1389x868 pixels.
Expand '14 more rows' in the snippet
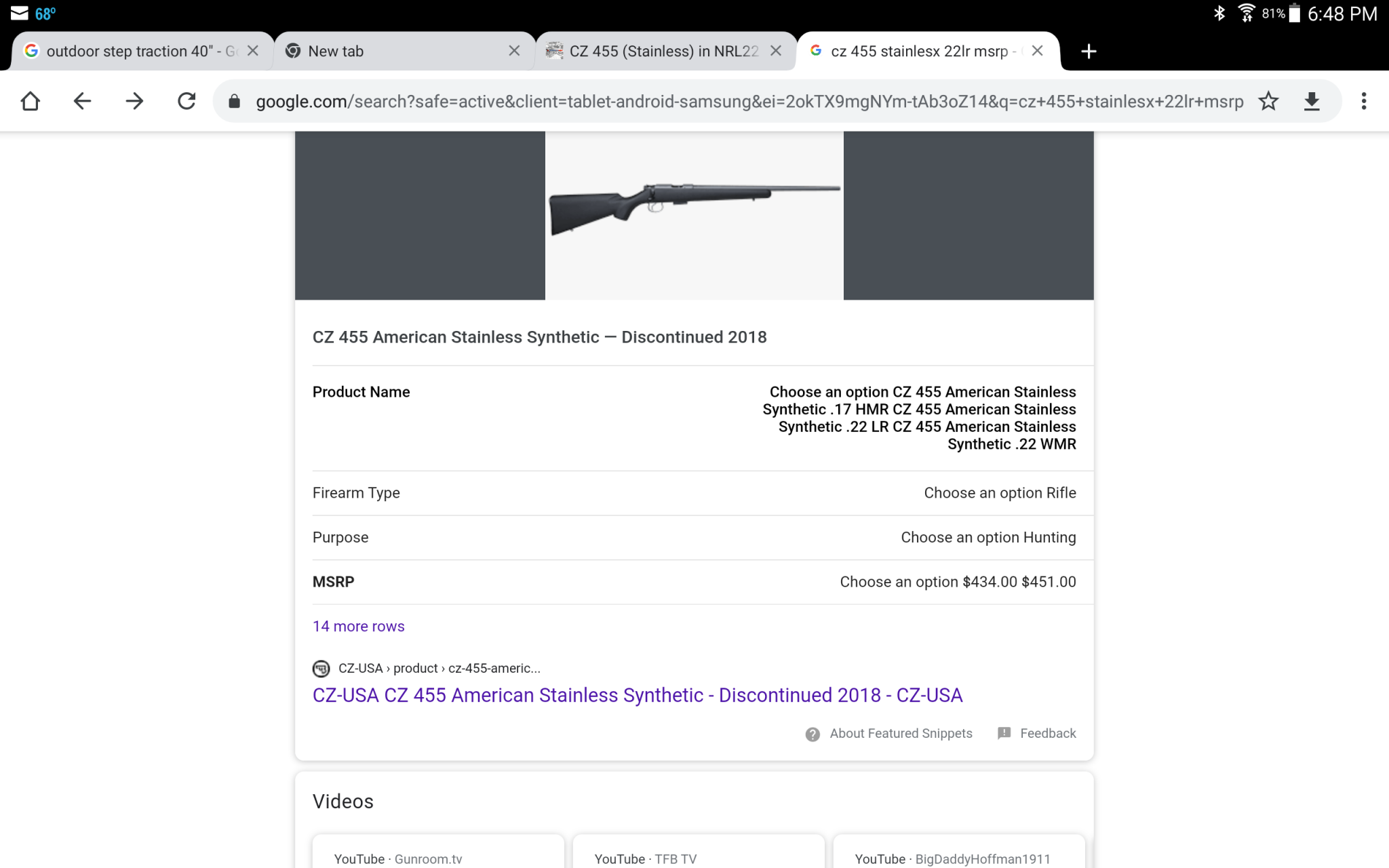(358, 627)
